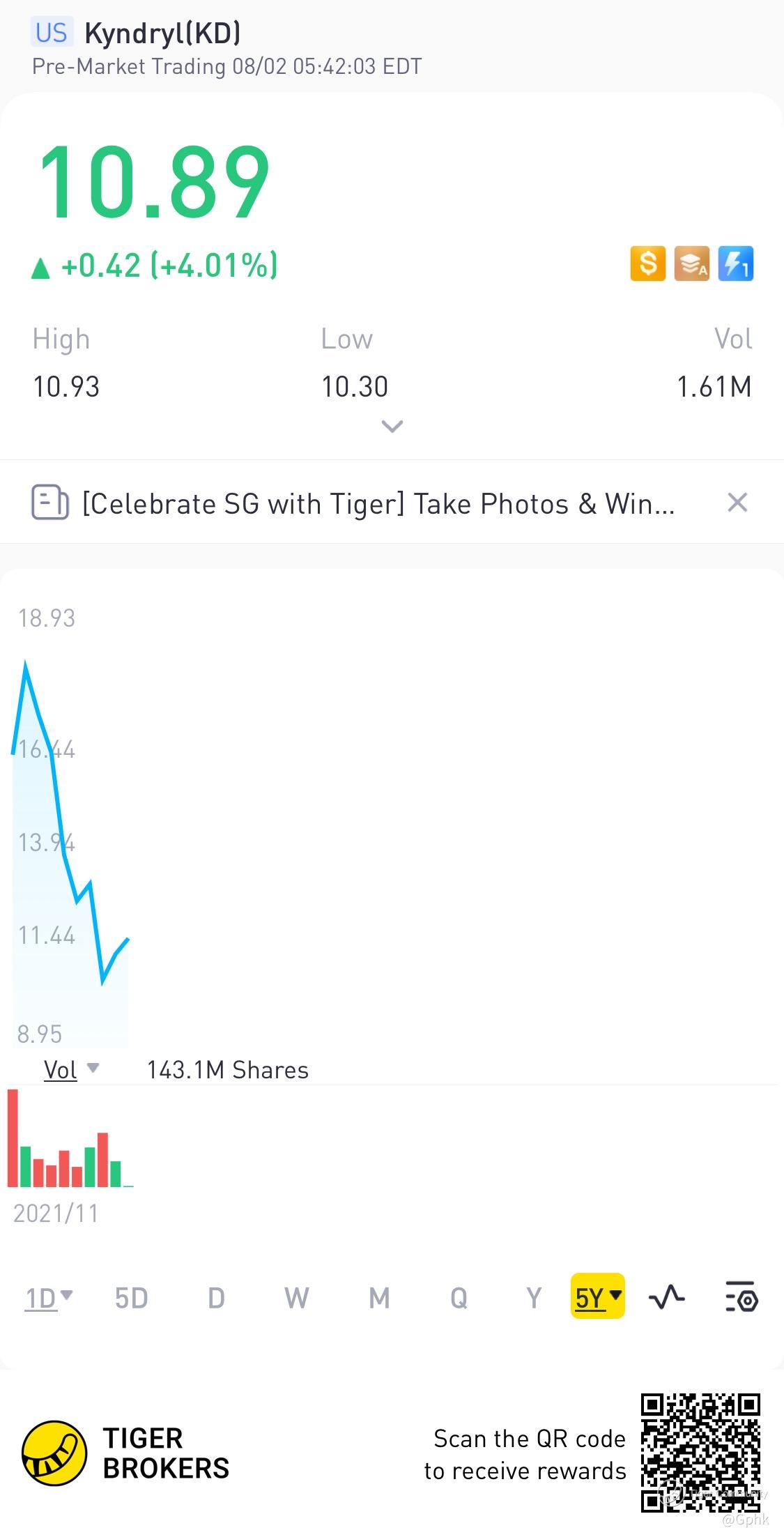
Task: Switch chart to 5D tab
Action: [x=131, y=1298]
